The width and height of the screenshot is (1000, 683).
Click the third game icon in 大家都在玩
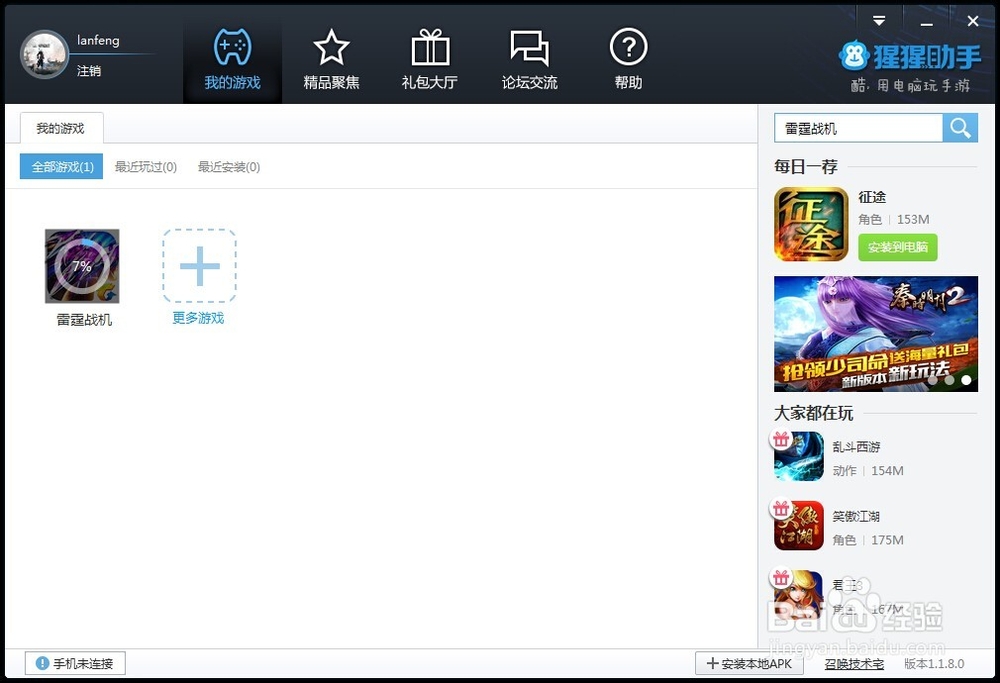click(x=799, y=594)
